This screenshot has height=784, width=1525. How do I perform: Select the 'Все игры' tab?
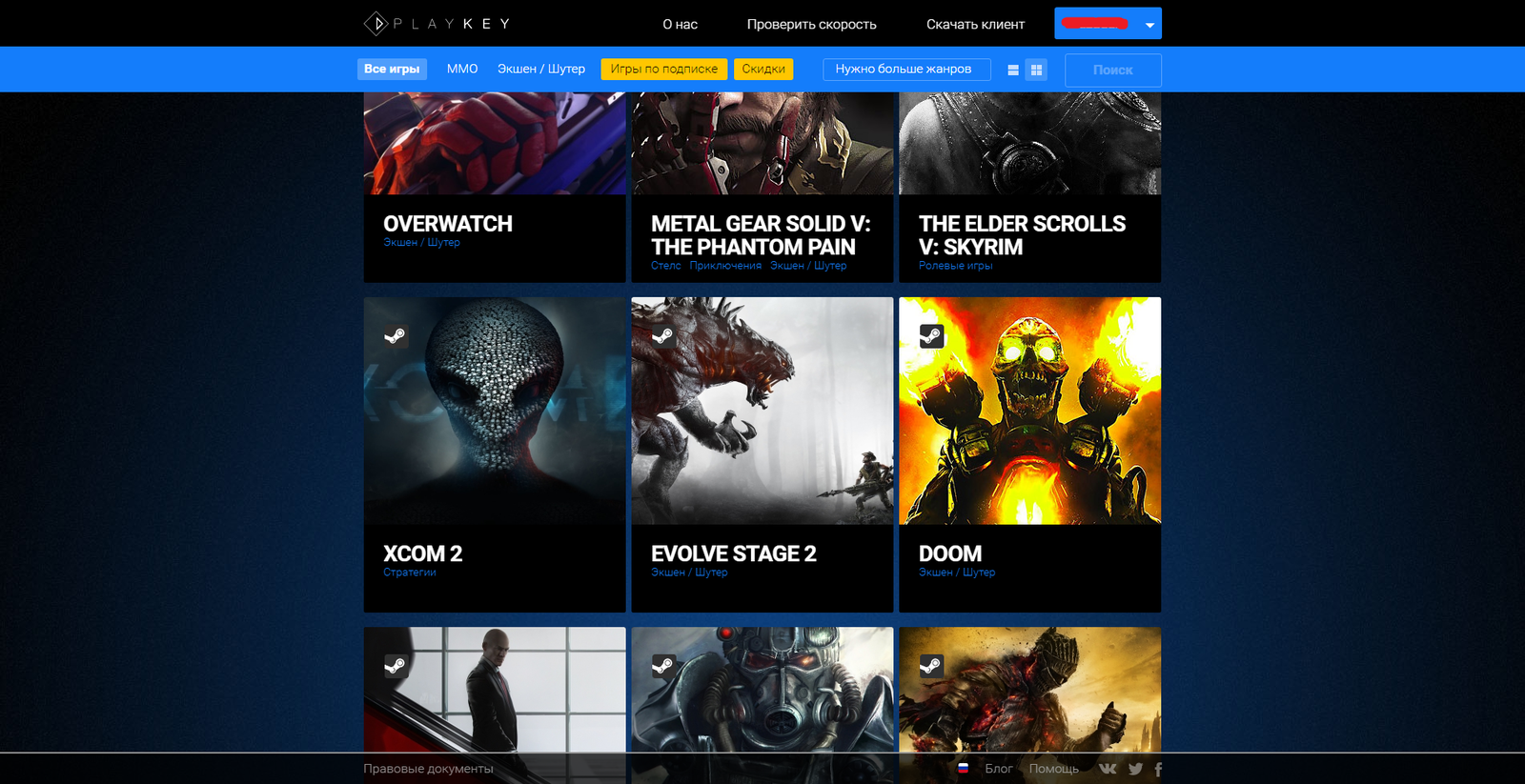[x=392, y=70]
